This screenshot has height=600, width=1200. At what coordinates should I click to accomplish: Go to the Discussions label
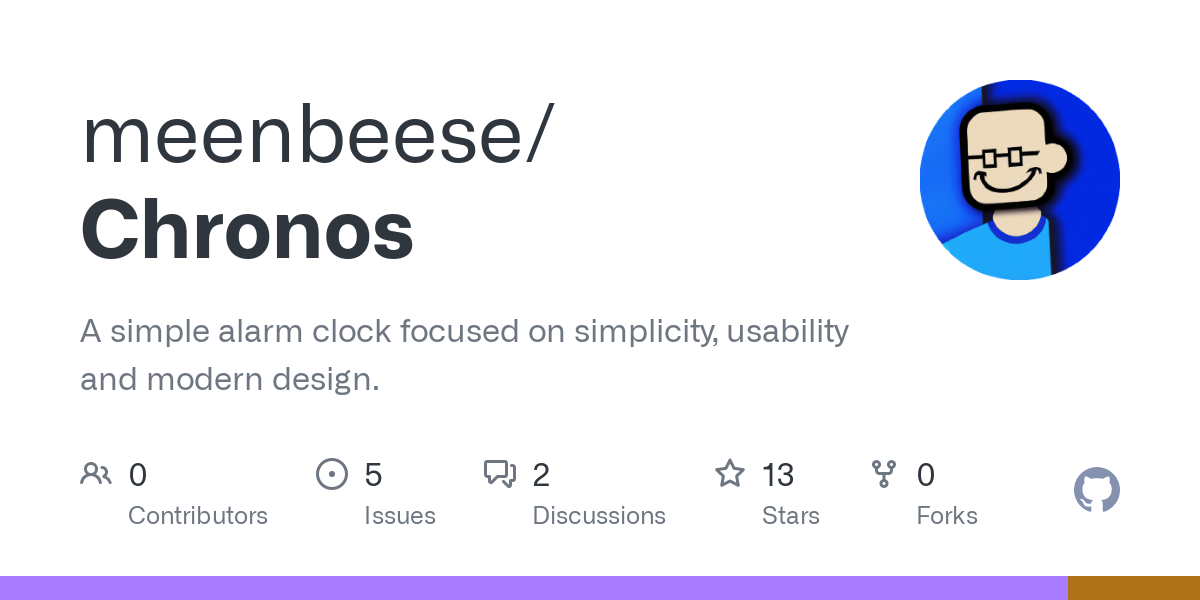pos(599,516)
